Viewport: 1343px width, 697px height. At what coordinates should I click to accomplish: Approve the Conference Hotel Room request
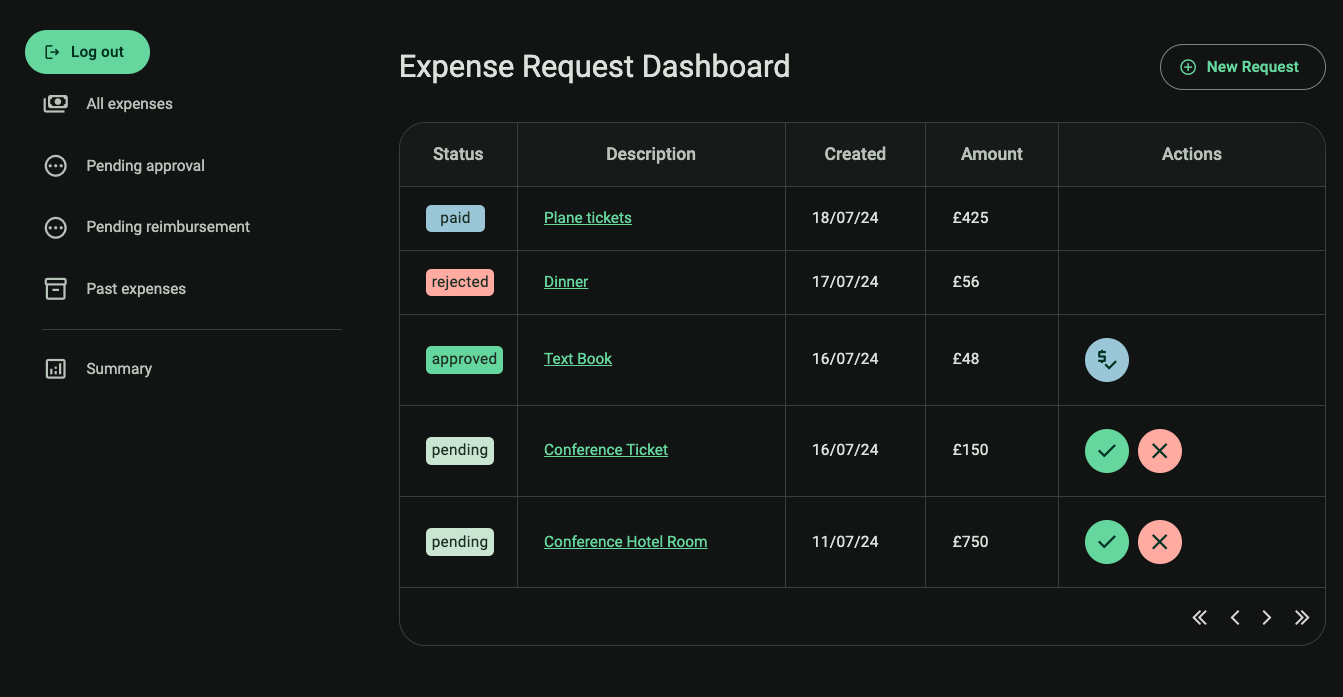point(1106,542)
